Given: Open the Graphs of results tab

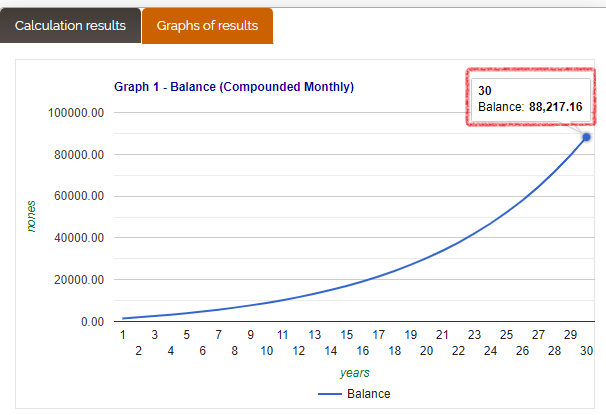Looking at the screenshot, I should [x=208, y=26].
